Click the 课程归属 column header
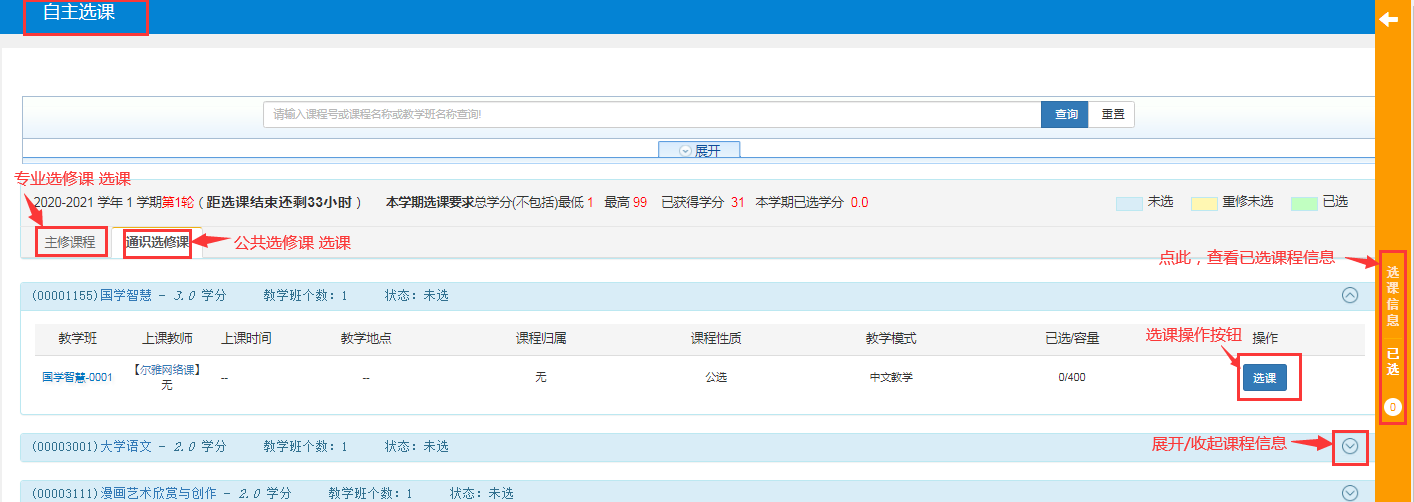Image resolution: width=1414 pixels, height=502 pixels. click(541, 338)
